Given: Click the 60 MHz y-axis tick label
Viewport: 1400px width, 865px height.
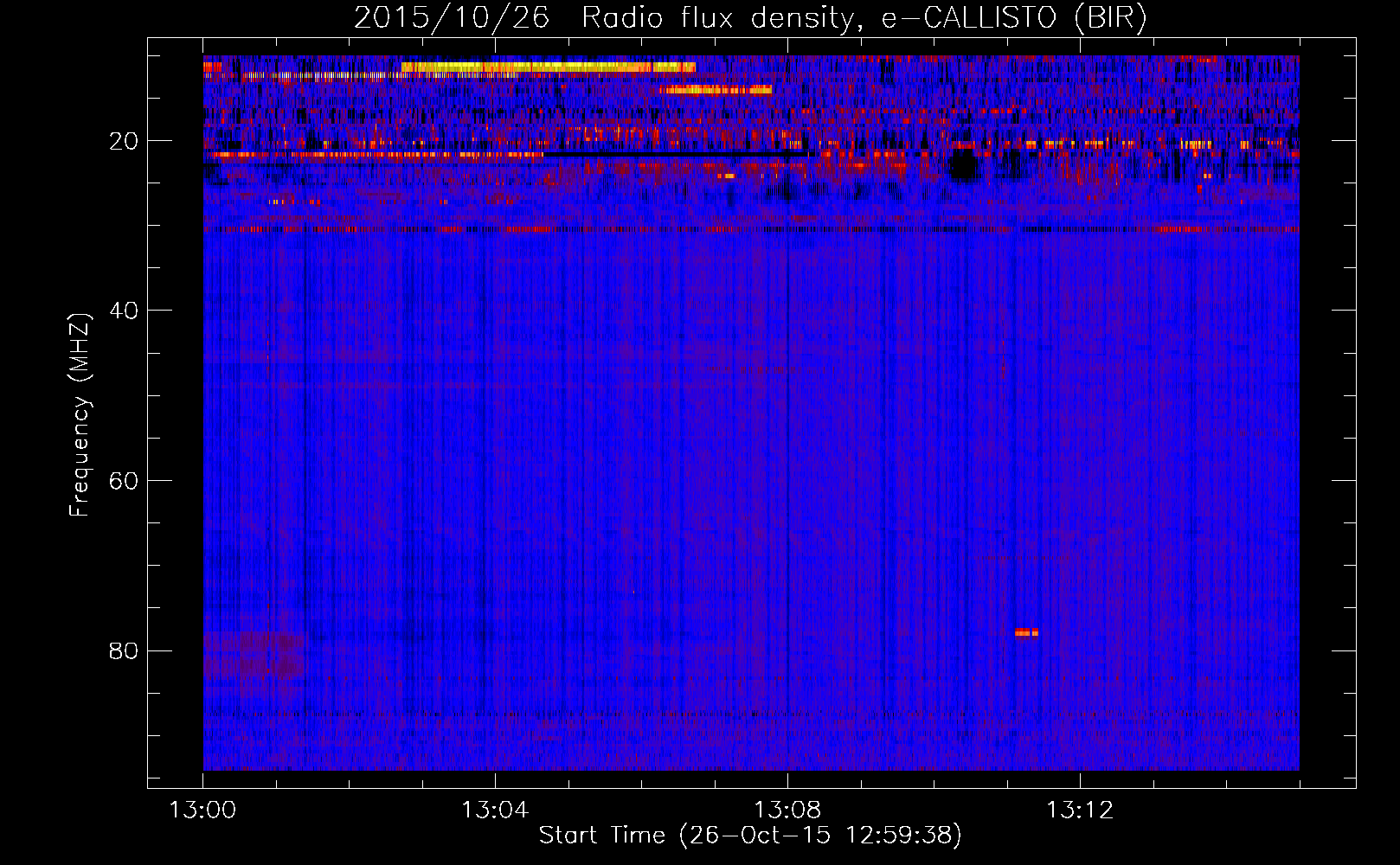Looking at the screenshot, I should point(124,481).
